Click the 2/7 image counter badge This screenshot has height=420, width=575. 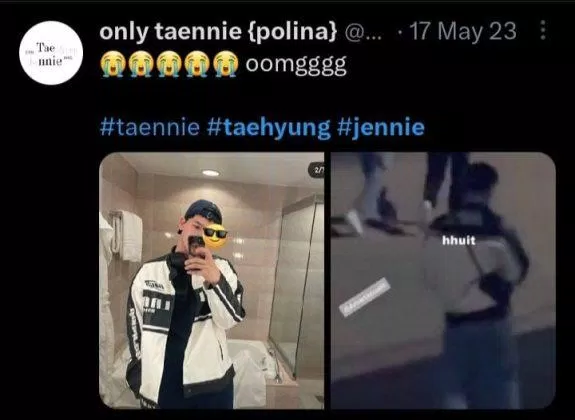coord(317,170)
